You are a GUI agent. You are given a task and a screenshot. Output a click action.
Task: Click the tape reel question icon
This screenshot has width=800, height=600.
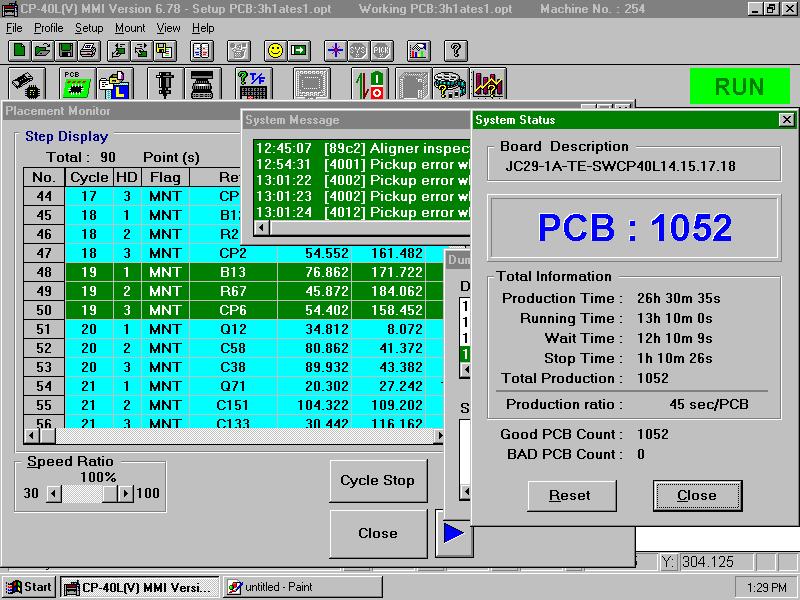(450, 84)
